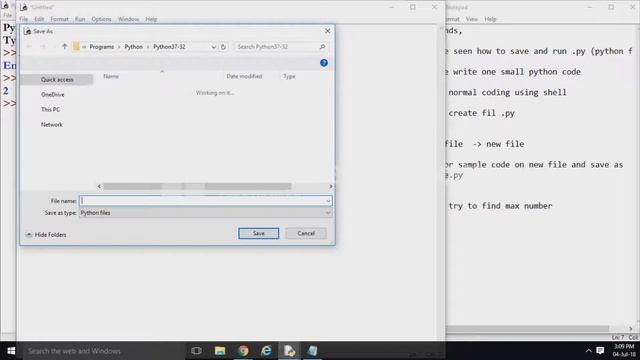Viewport: 640px width, 360px height.
Task: Click Python in the breadcrumb path
Action: pyautogui.click(x=133, y=47)
